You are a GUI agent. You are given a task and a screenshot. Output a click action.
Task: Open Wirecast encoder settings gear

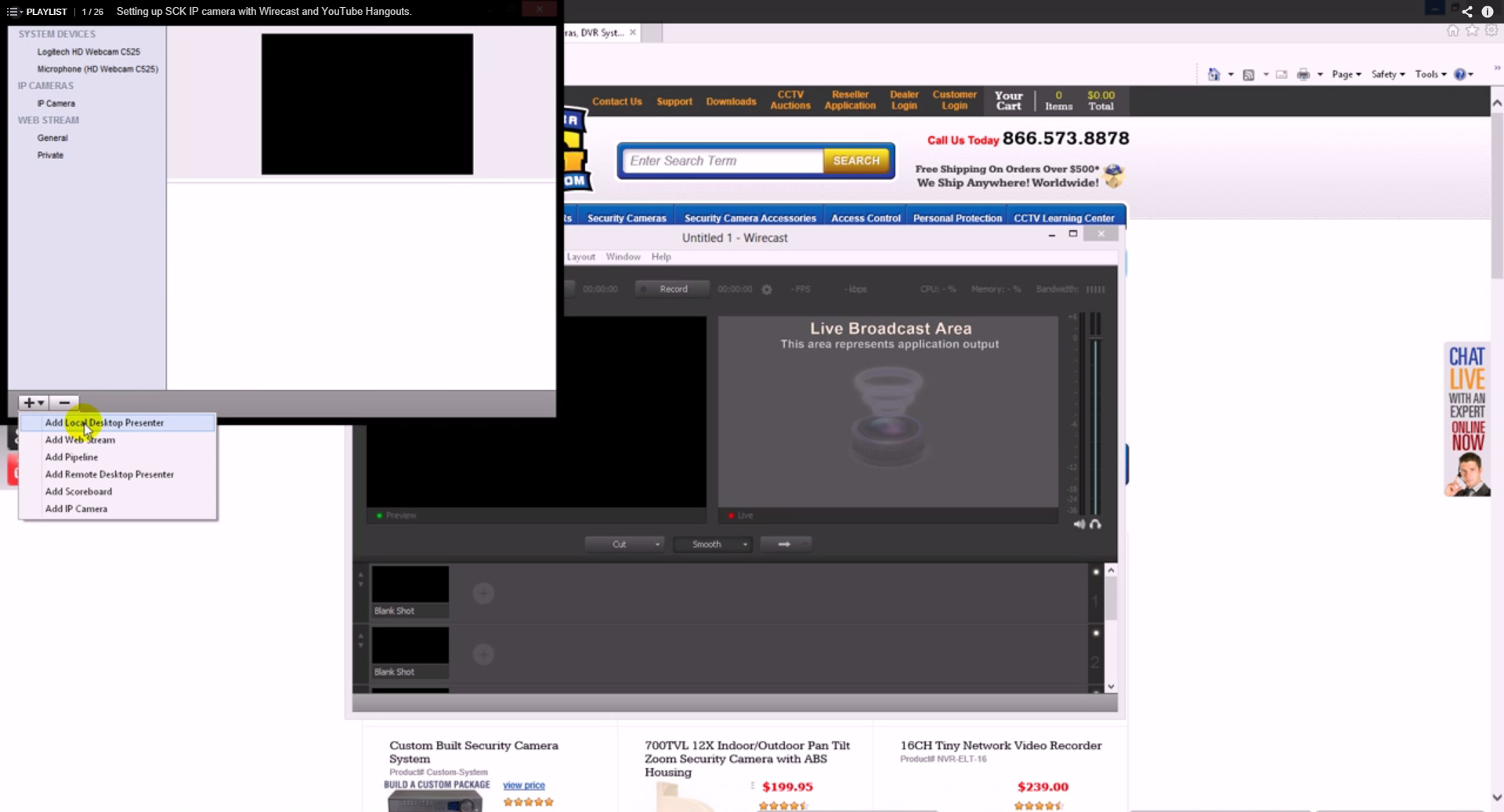767,290
